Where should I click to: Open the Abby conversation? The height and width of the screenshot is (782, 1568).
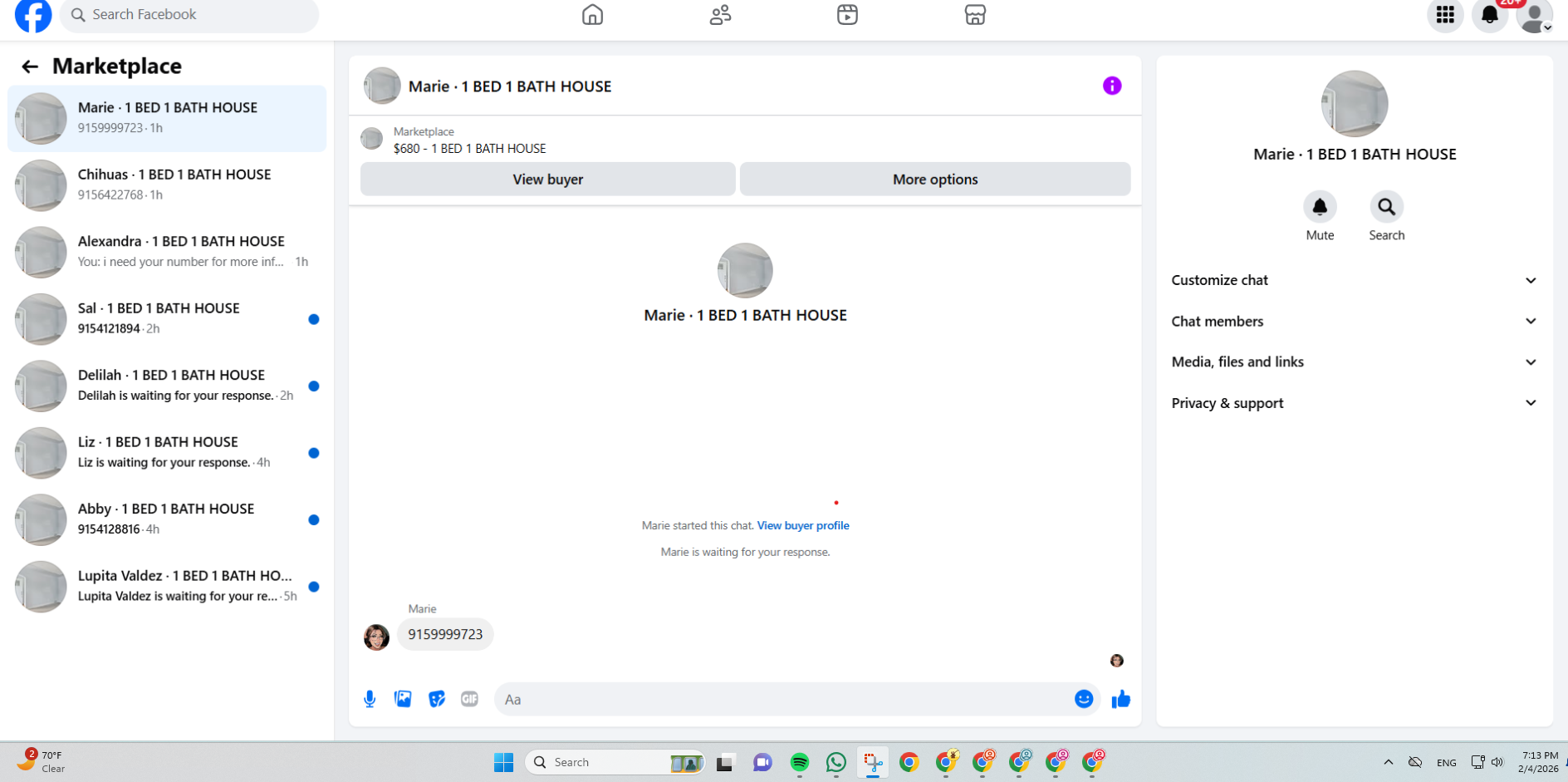point(167,519)
